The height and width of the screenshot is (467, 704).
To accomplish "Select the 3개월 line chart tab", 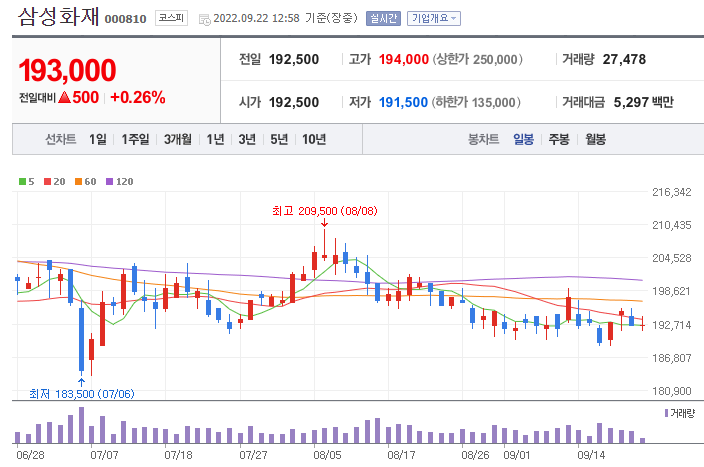I will click(x=178, y=139).
